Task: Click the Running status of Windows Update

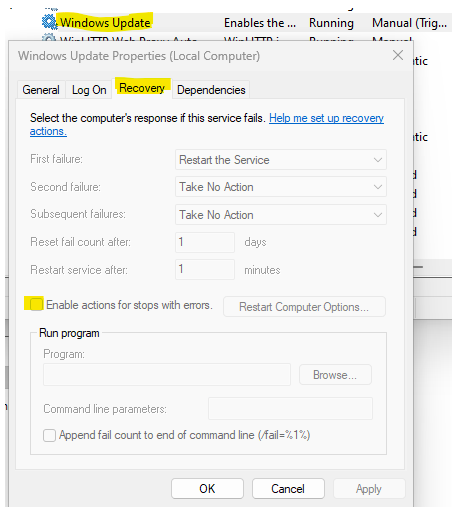Action: coord(331,23)
